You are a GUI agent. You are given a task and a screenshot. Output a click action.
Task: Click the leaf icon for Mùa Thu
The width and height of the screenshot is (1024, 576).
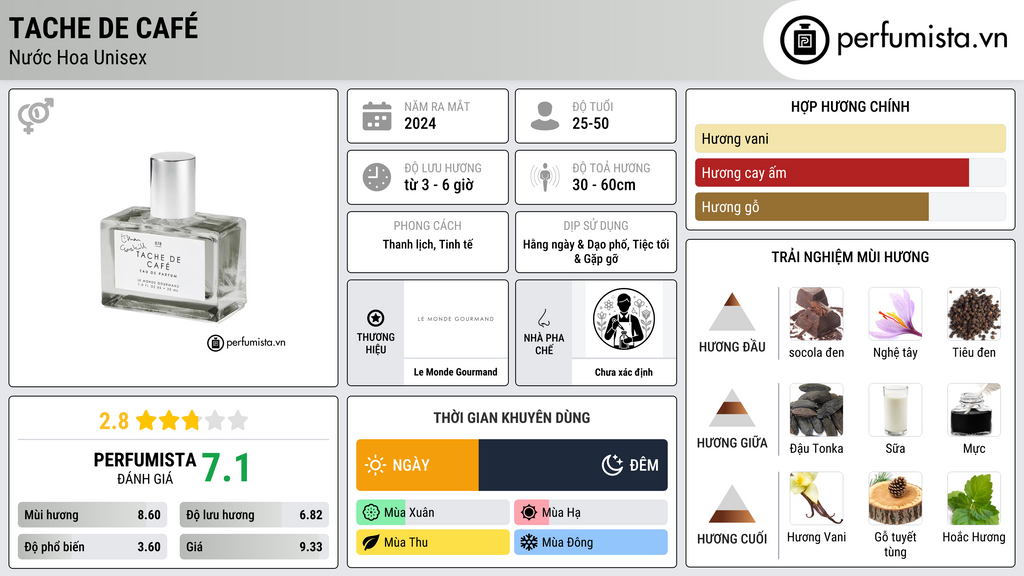tap(371, 542)
